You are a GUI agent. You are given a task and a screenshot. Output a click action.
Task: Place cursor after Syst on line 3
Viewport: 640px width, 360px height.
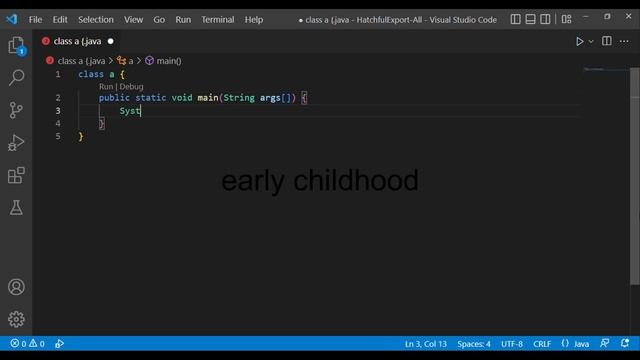[141, 111]
